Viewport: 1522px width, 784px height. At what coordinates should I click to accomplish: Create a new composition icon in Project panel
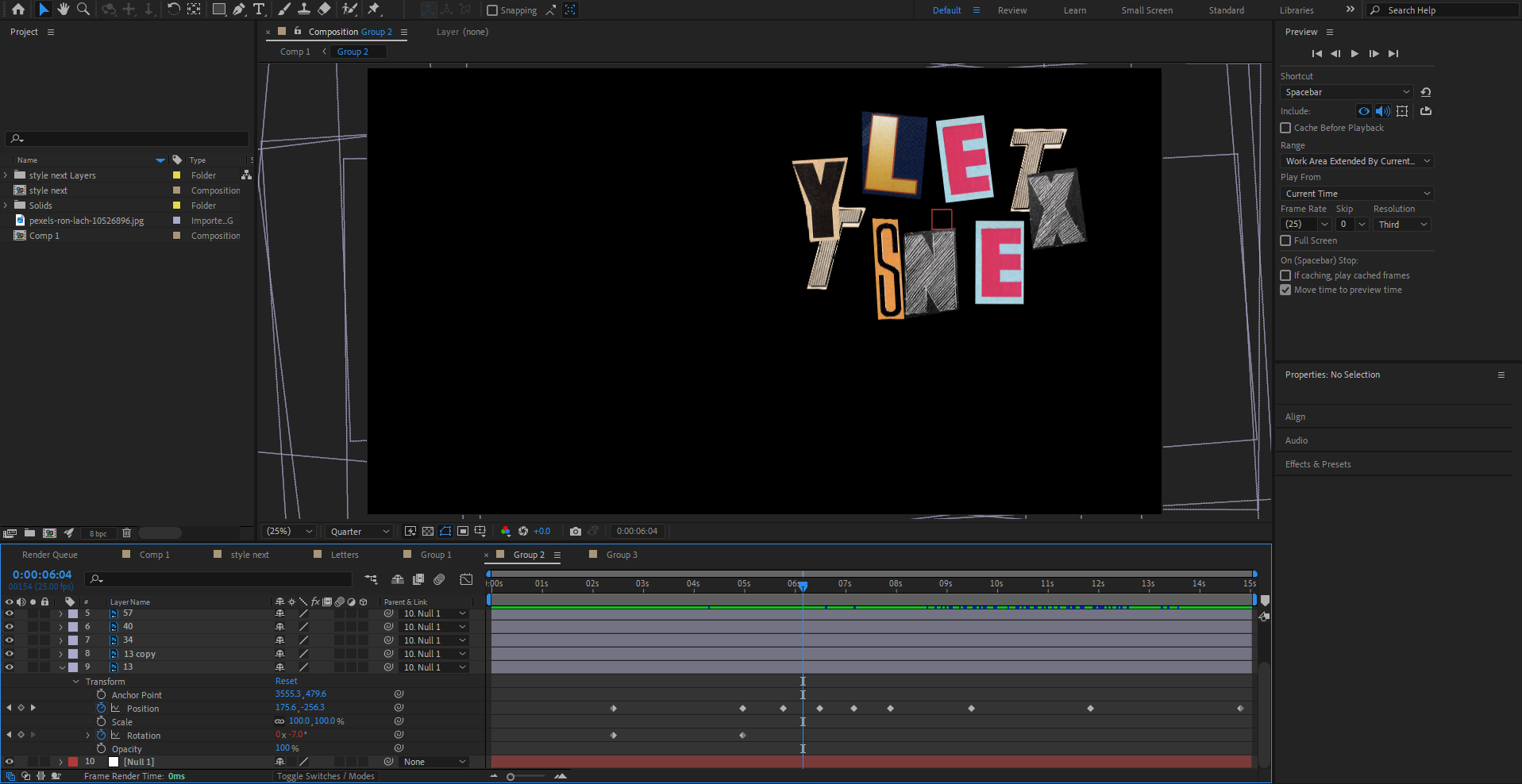point(49,533)
